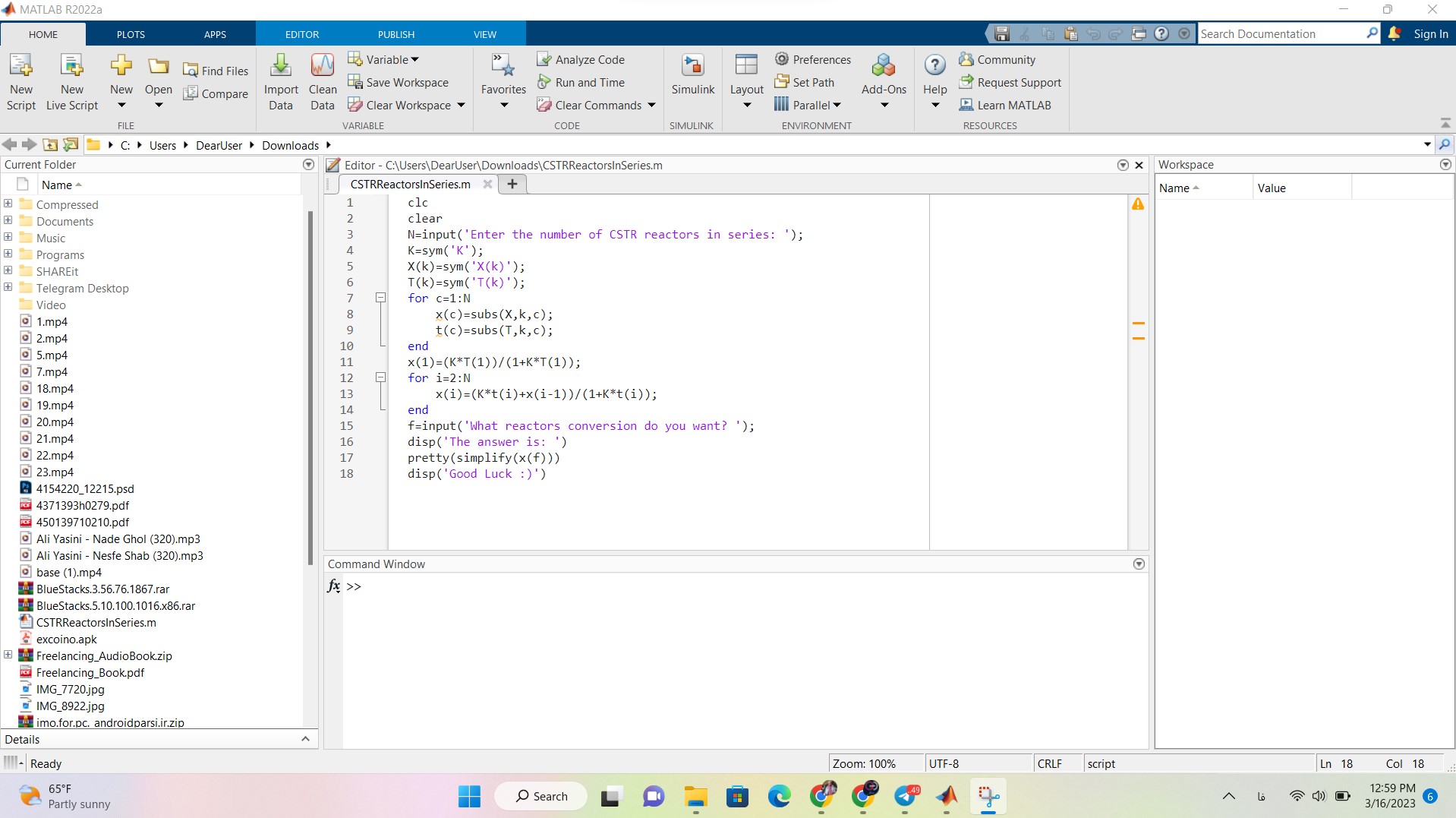This screenshot has height=818, width=1456.
Task: Click the code analyzer warning indicator
Action: (x=1138, y=204)
